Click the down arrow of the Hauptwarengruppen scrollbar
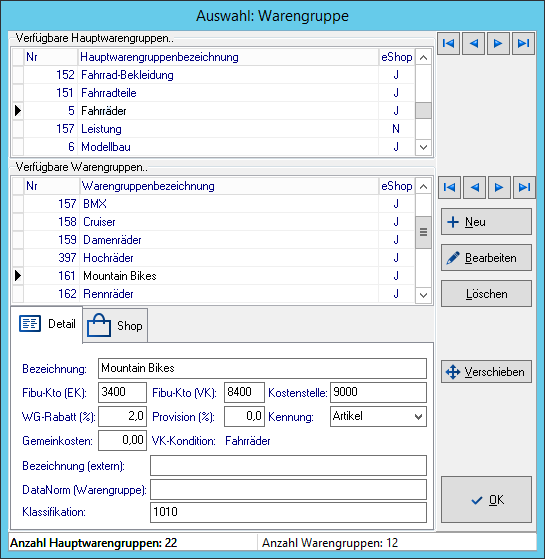Image resolution: width=545 pixels, height=559 pixels. point(423,147)
